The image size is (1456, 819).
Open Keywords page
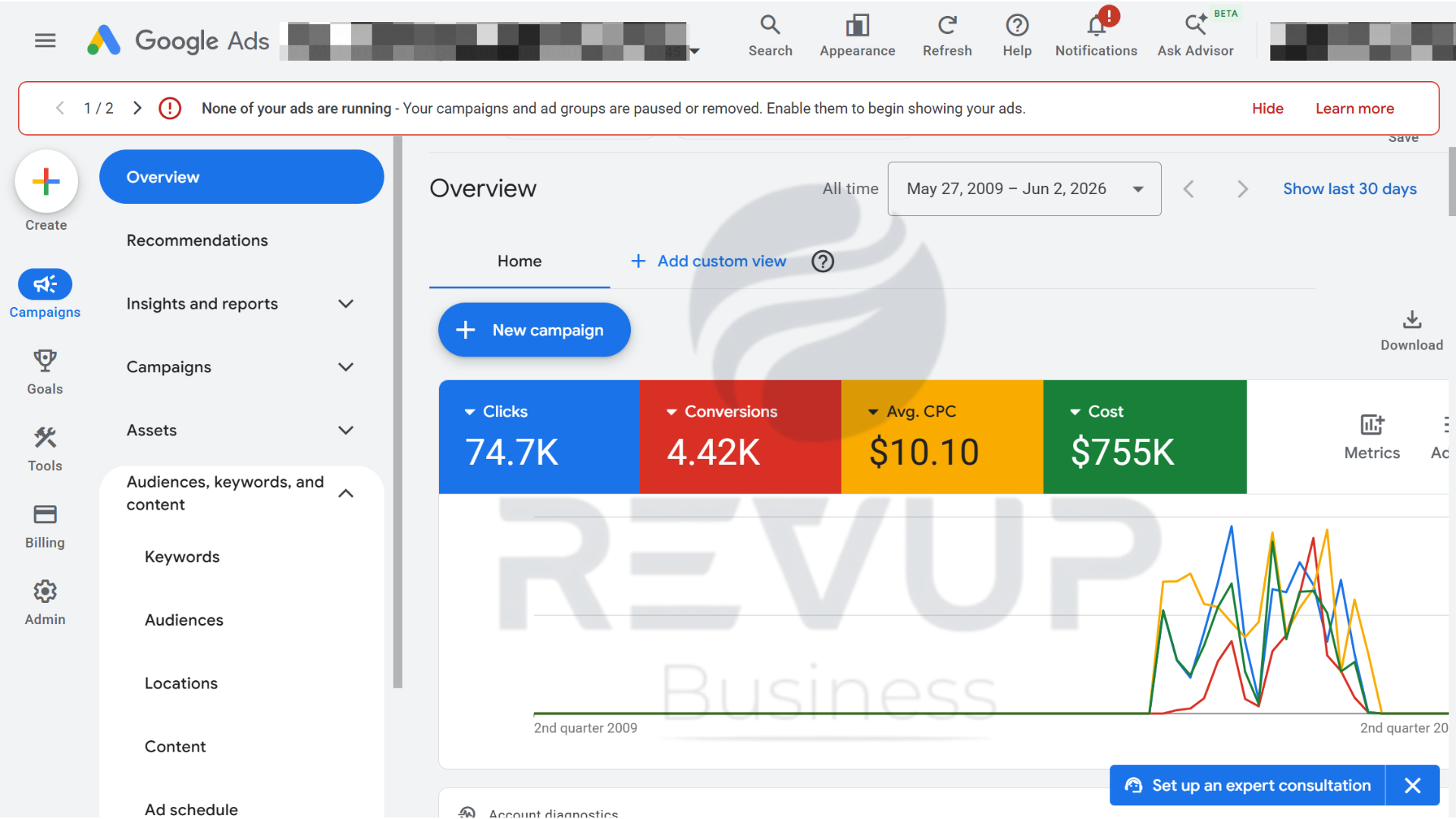182,557
